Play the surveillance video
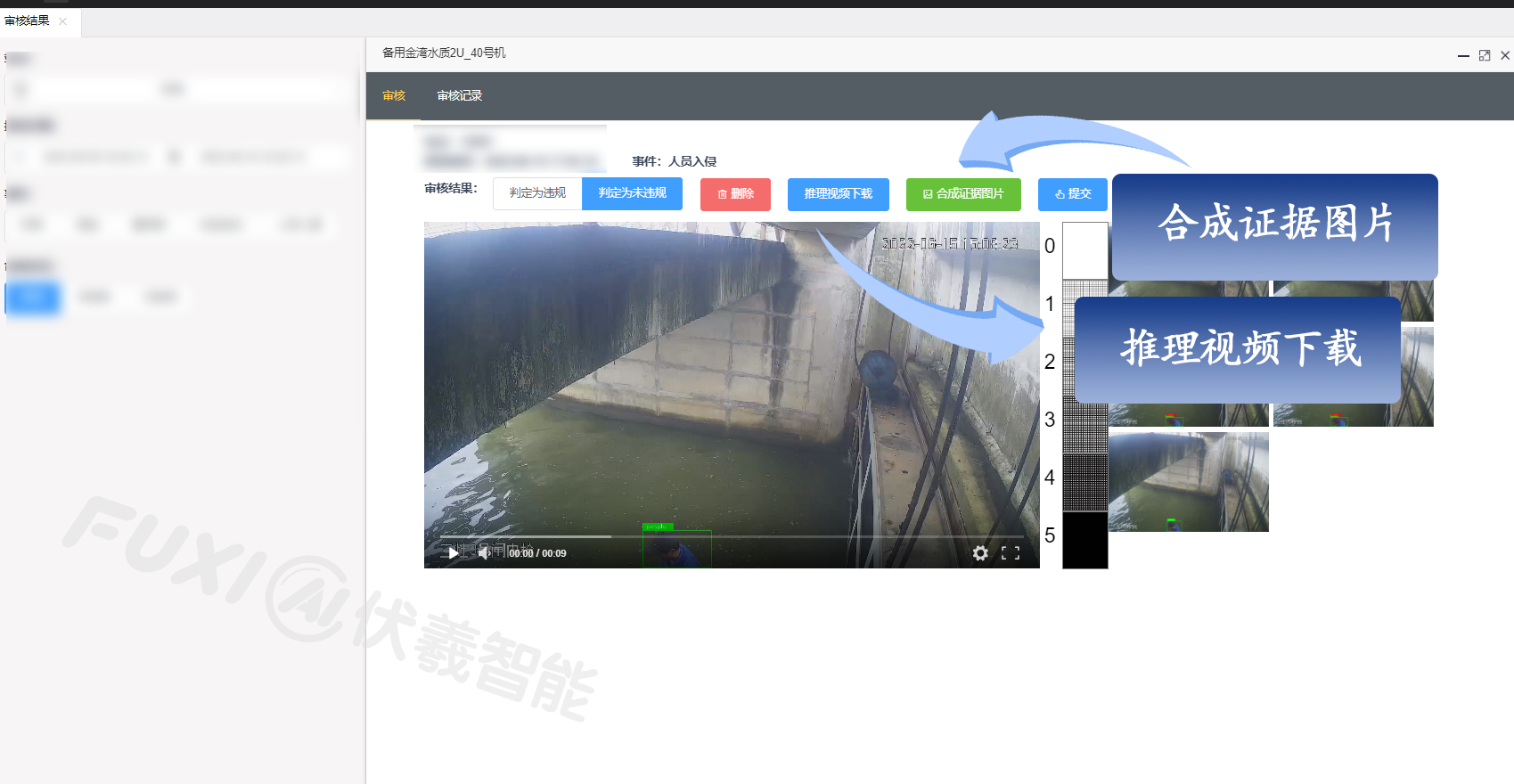This screenshot has height=784, width=1514. [x=454, y=553]
